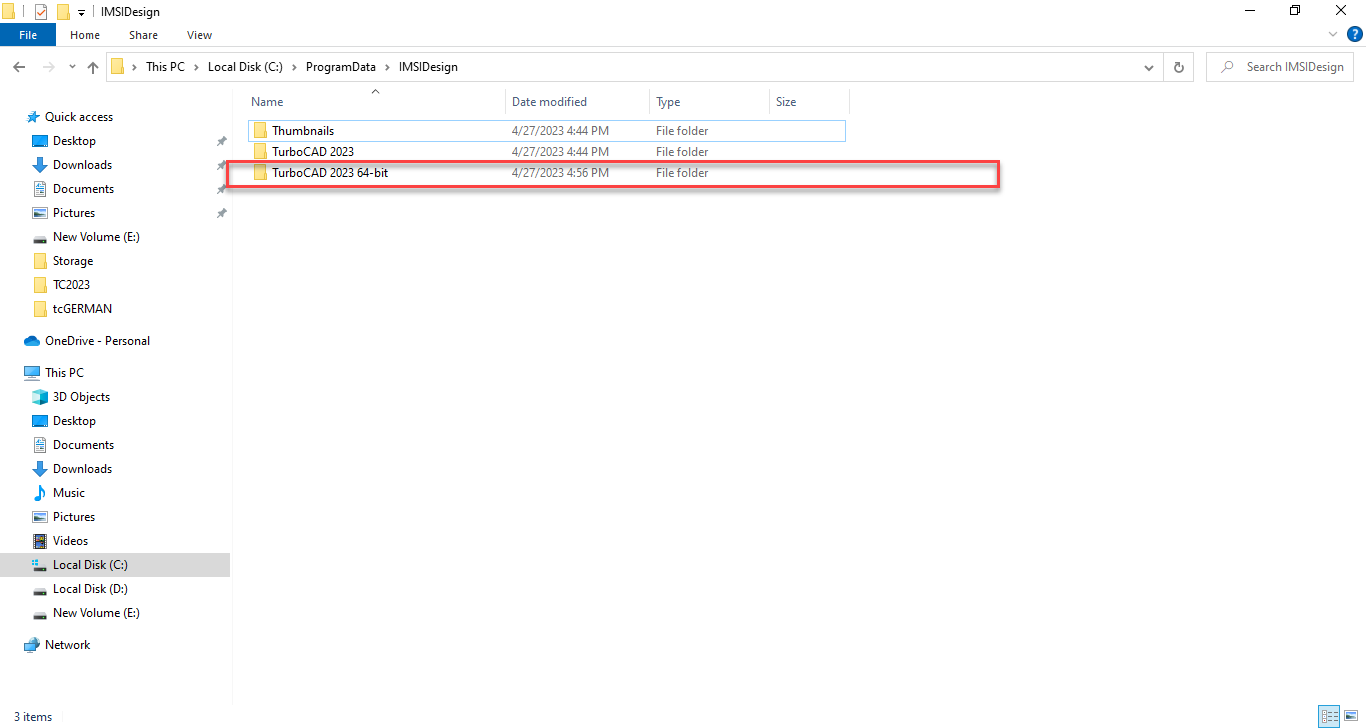Open Music in navigation pane

click(69, 493)
